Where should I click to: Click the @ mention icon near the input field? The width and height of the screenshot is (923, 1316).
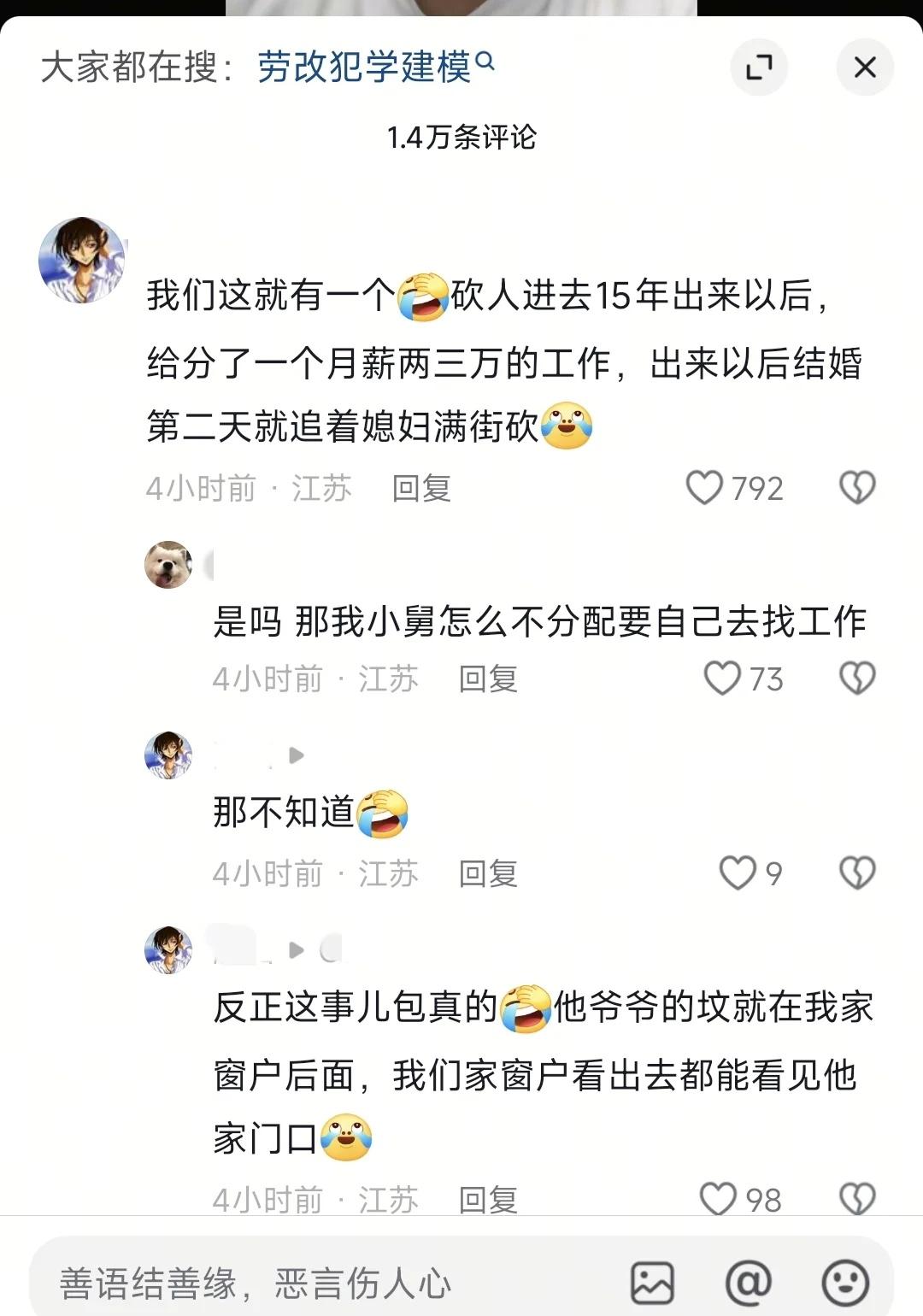click(x=748, y=1281)
